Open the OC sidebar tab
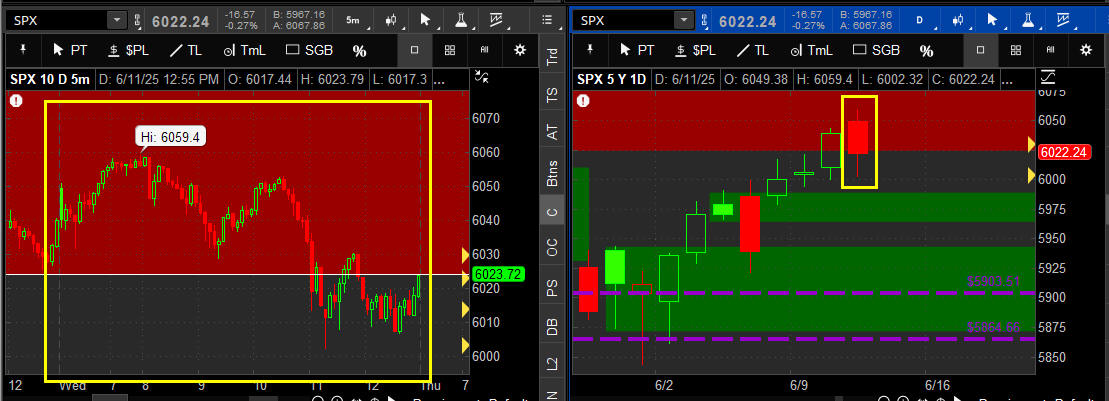1109x401 pixels. (x=552, y=248)
